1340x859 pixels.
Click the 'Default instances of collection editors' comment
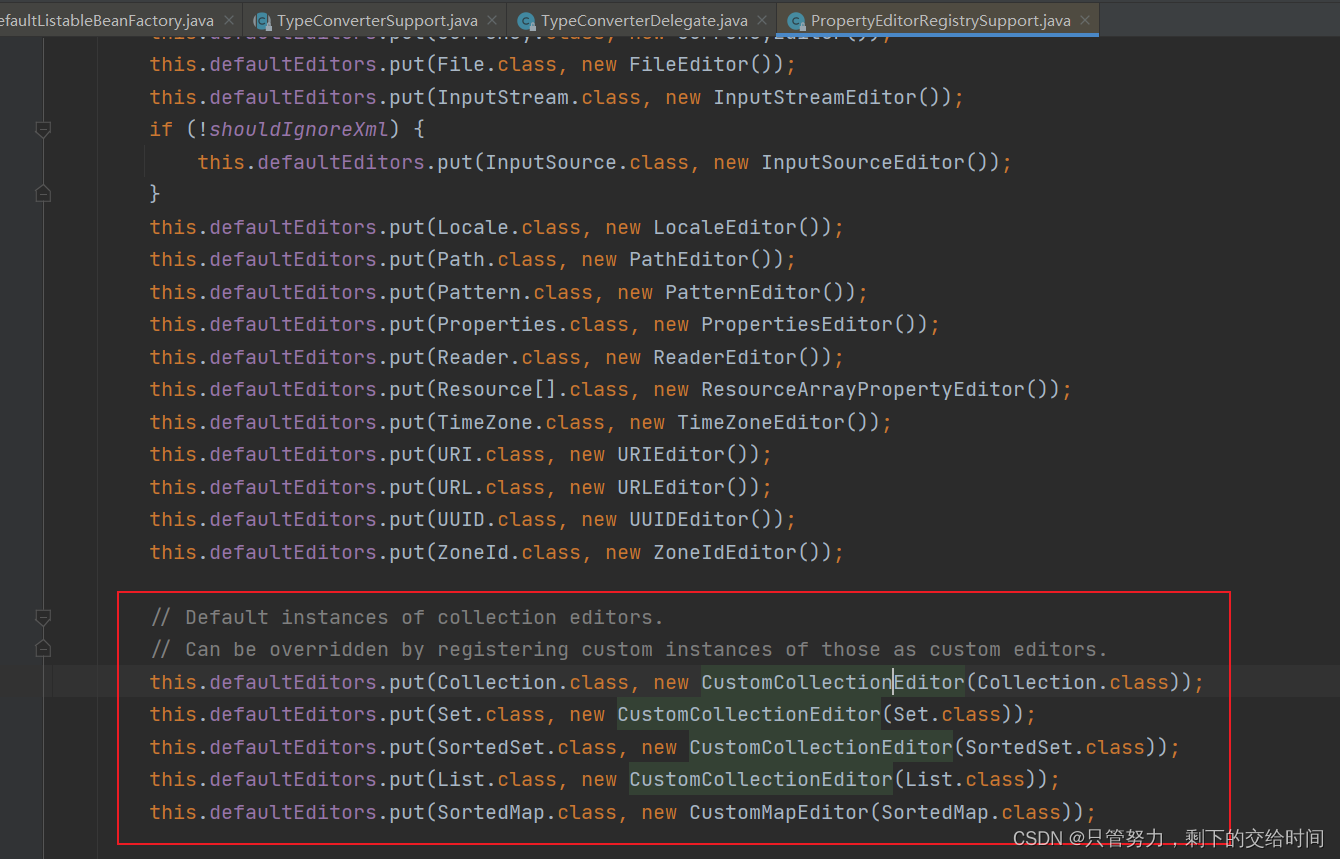tap(407, 617)
